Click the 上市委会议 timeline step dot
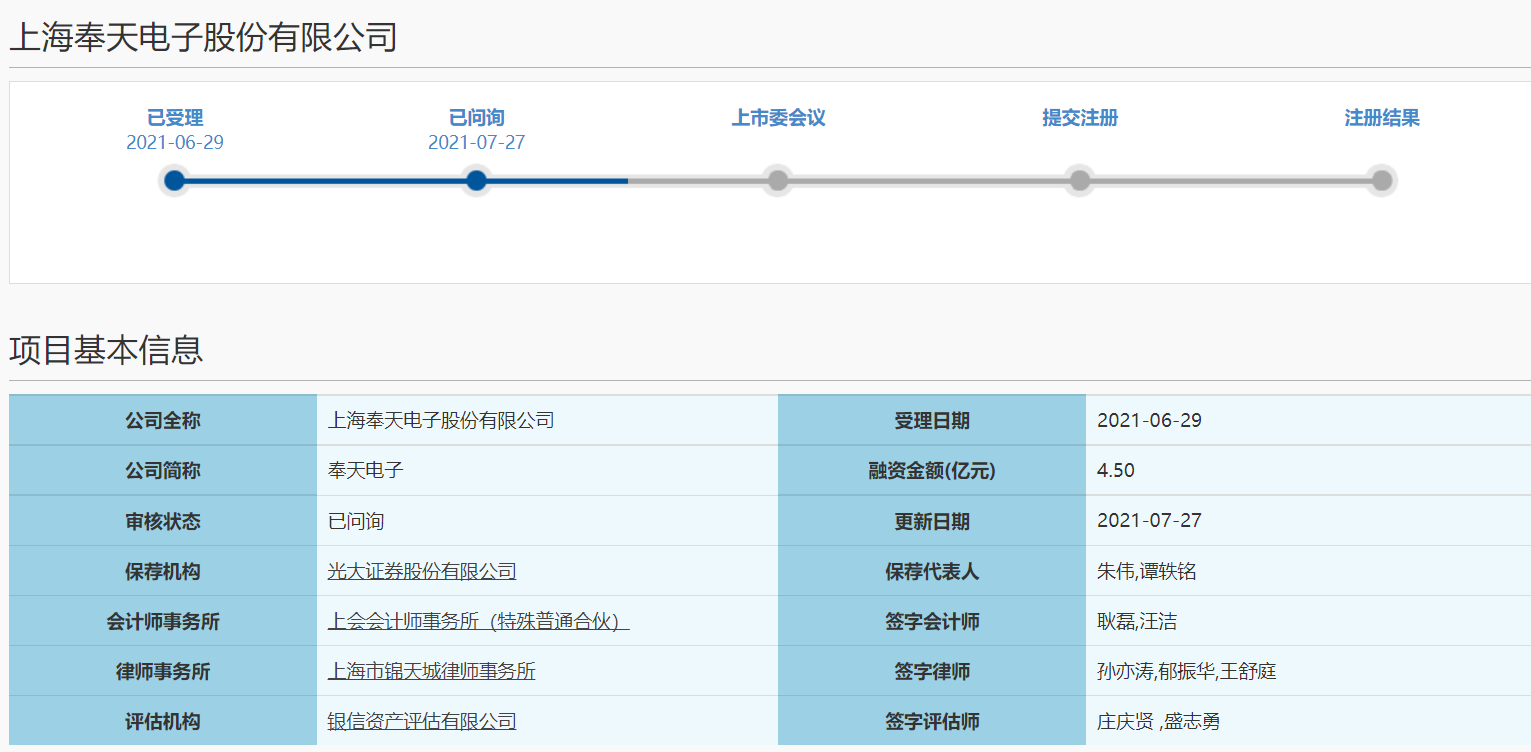 tap(778, 181)
